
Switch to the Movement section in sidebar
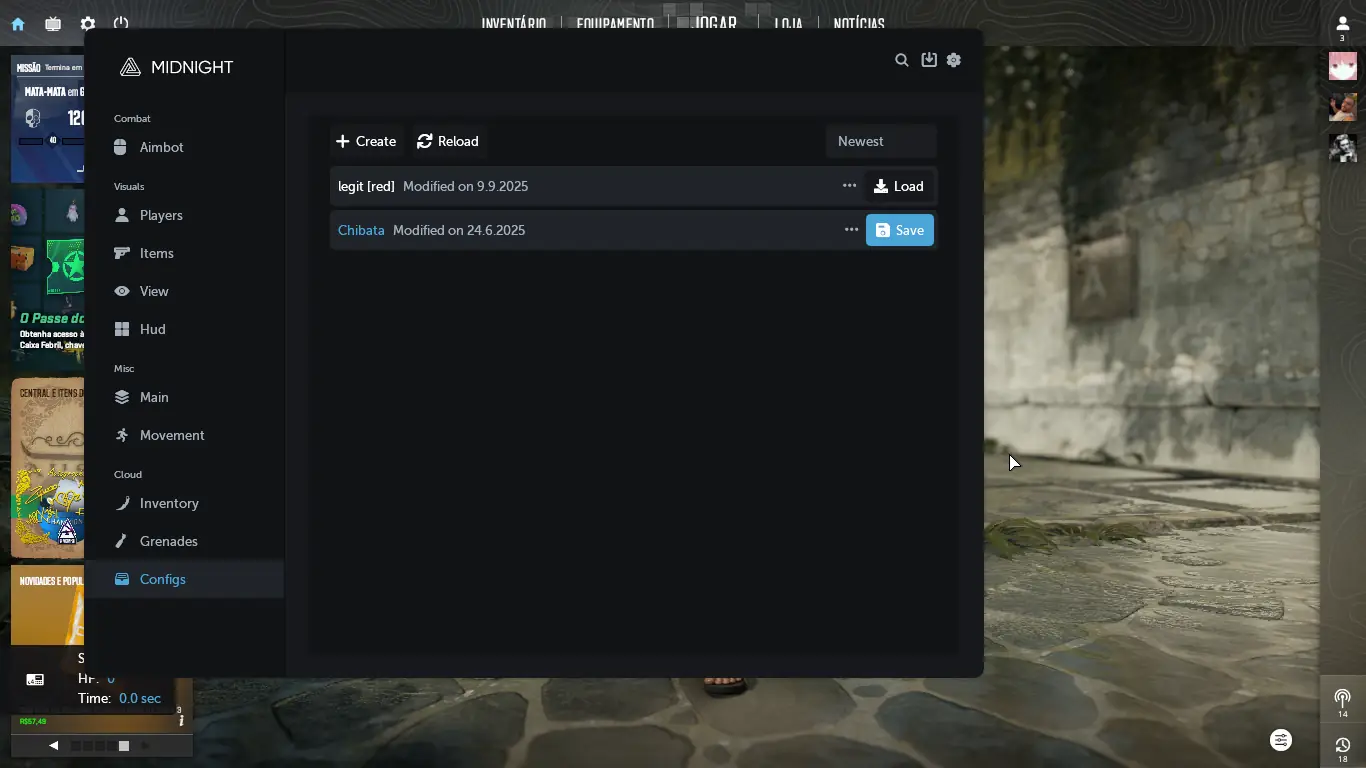171,435
